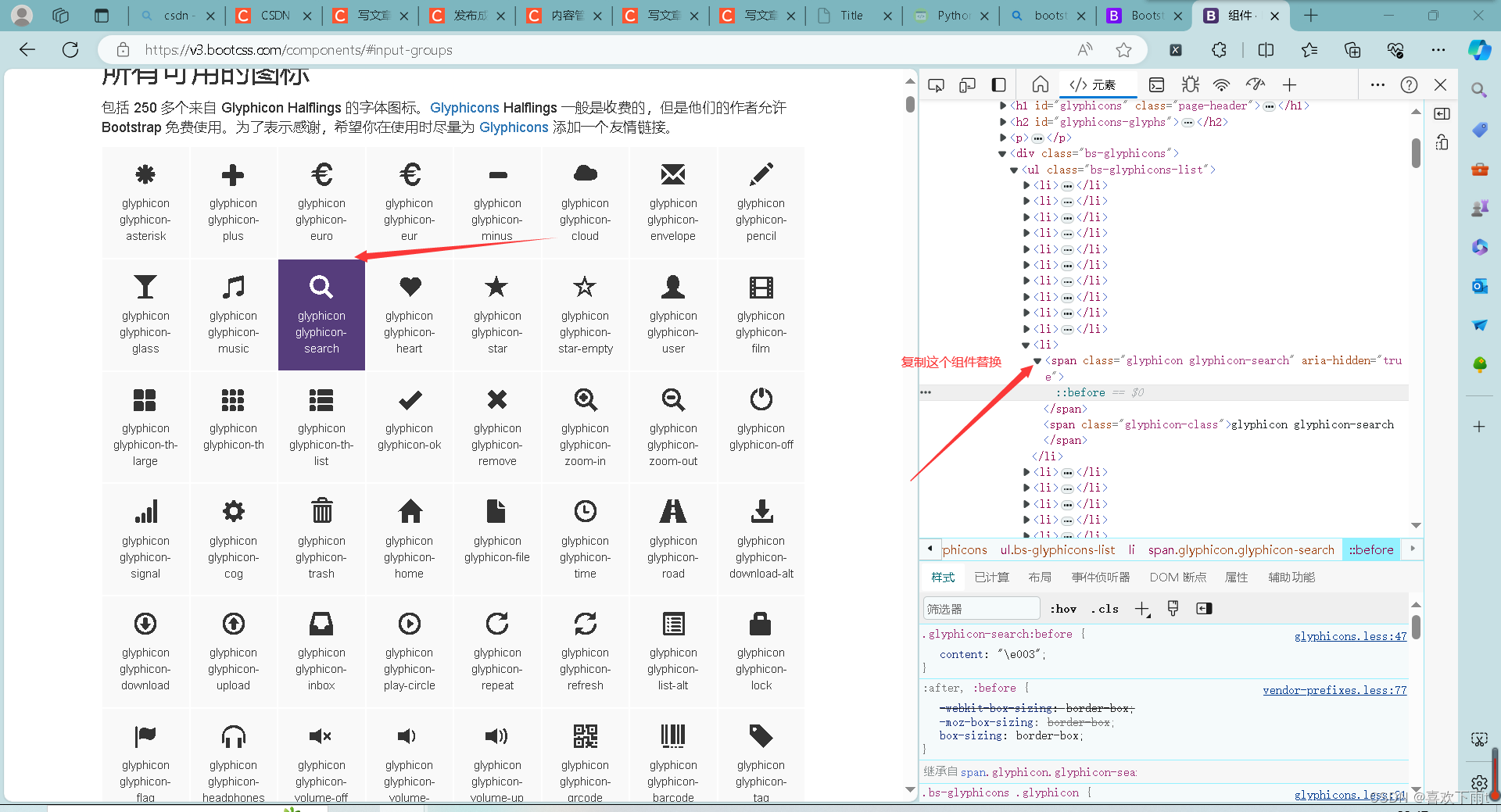Click the glyphicon-envelope icon tile
1501x812 pixels.
pos(673,202)
